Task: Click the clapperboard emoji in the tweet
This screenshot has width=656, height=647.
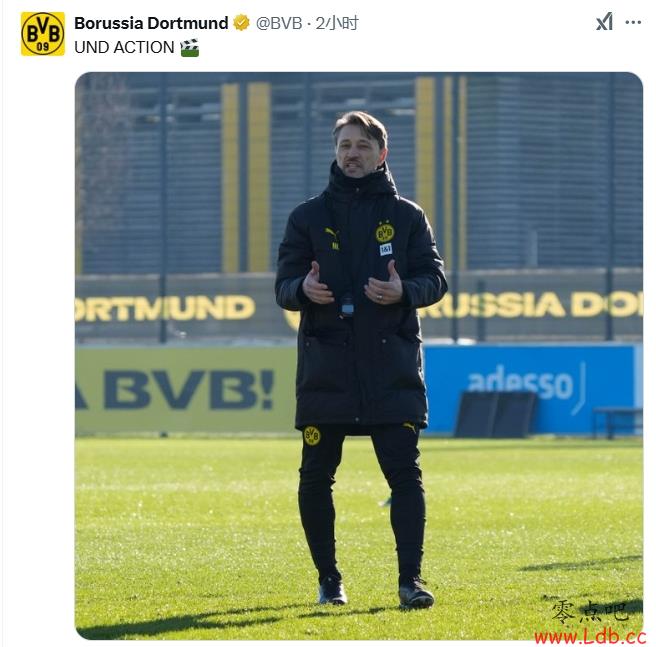Action: [190, 47]
